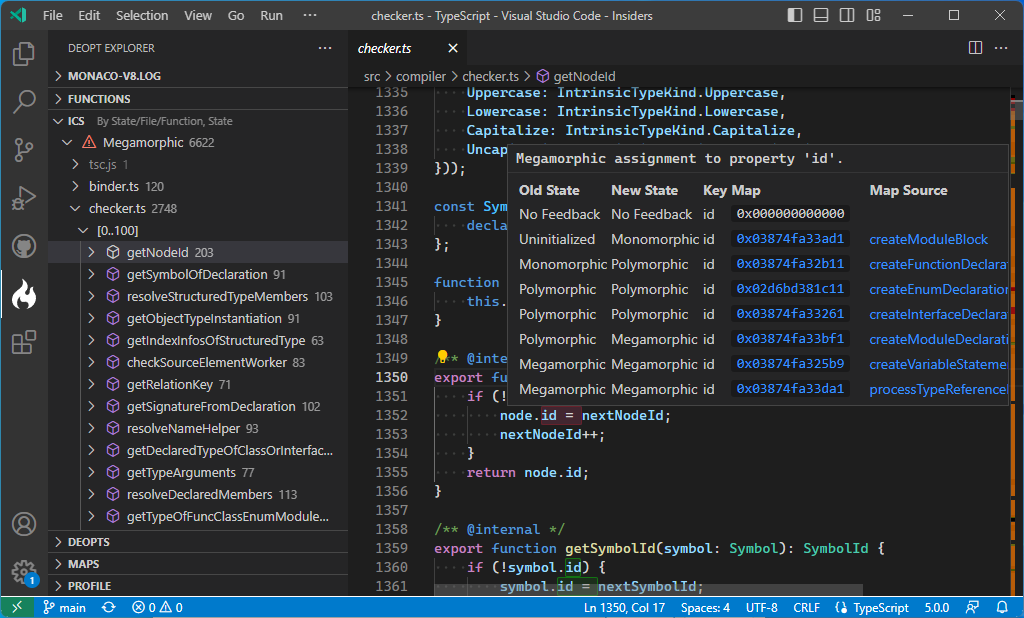This screenshot has width=1024, height=618.
Task: Toggle the bottom panel layout button
Action: 820,16
